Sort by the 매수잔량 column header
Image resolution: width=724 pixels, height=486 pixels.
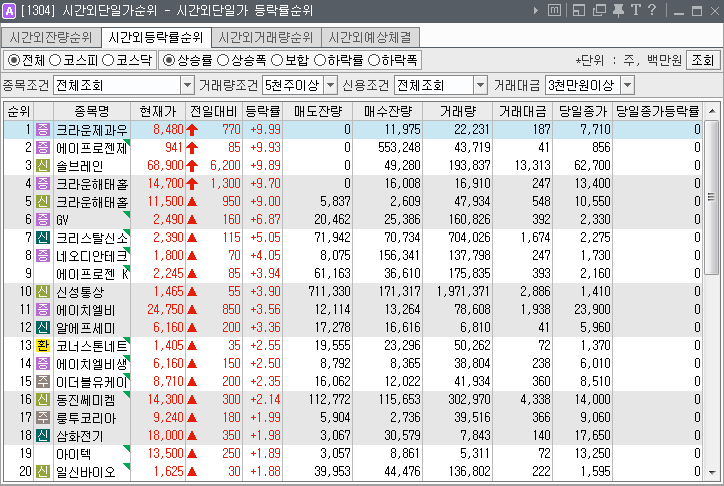(x=388, y=111)
